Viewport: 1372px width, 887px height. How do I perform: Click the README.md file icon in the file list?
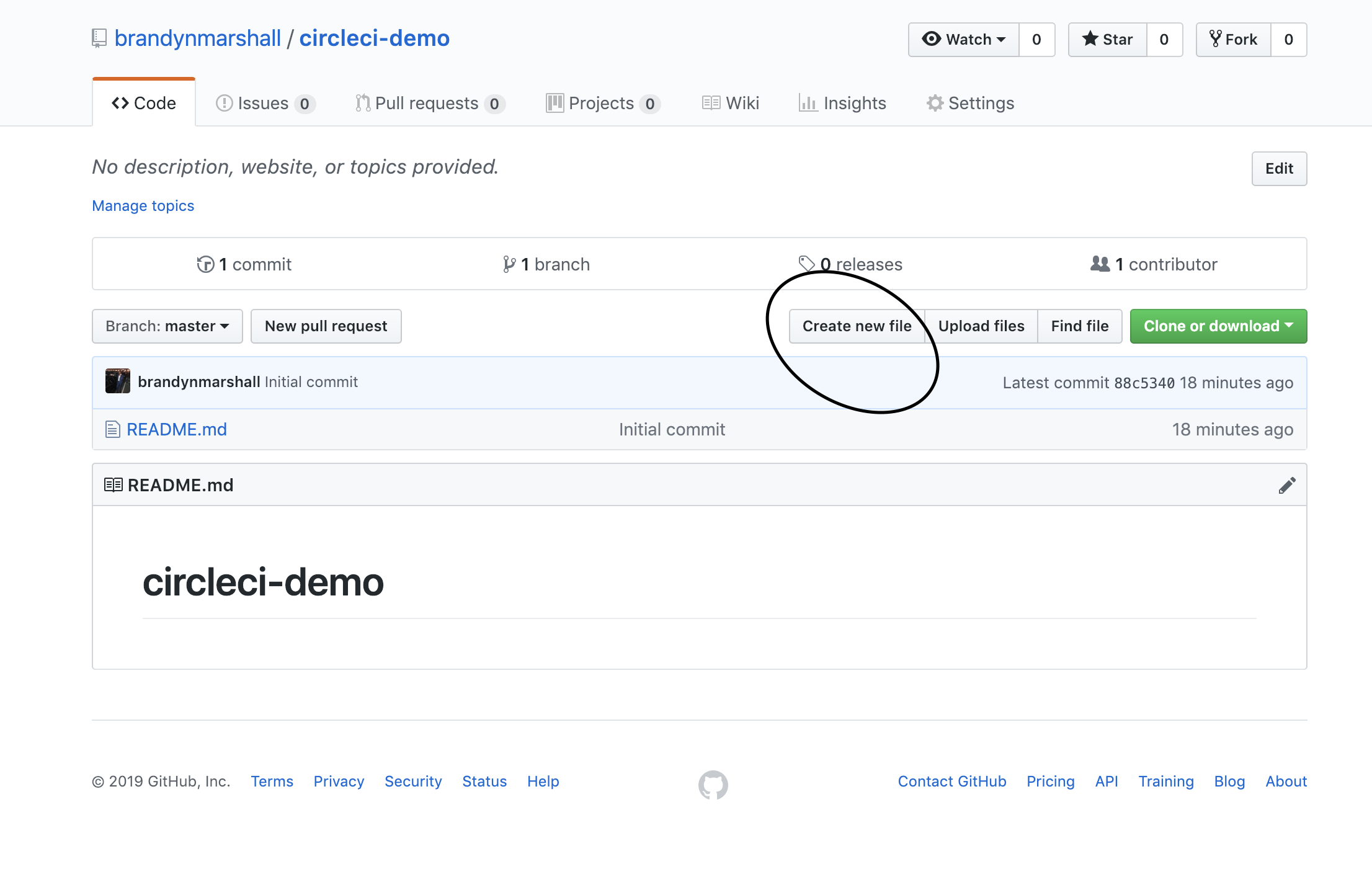pyautogui.click(x=112, y=429)
